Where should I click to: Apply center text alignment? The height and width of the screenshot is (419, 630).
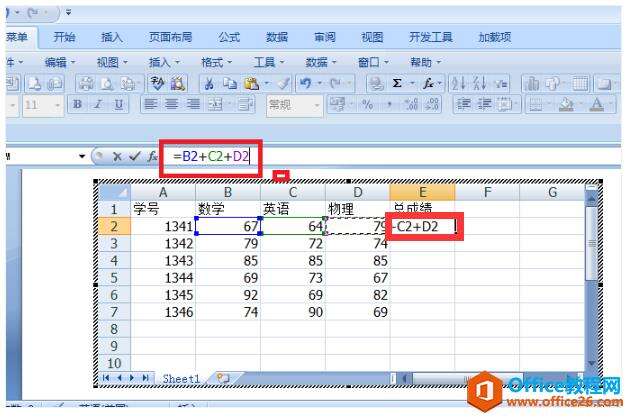(x=172, y=105)
